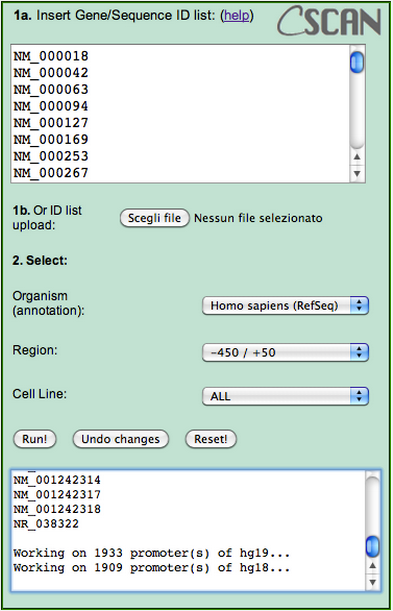
Task: Click the NM_000127 entry in ID list
Action: [x=51, y=123]
